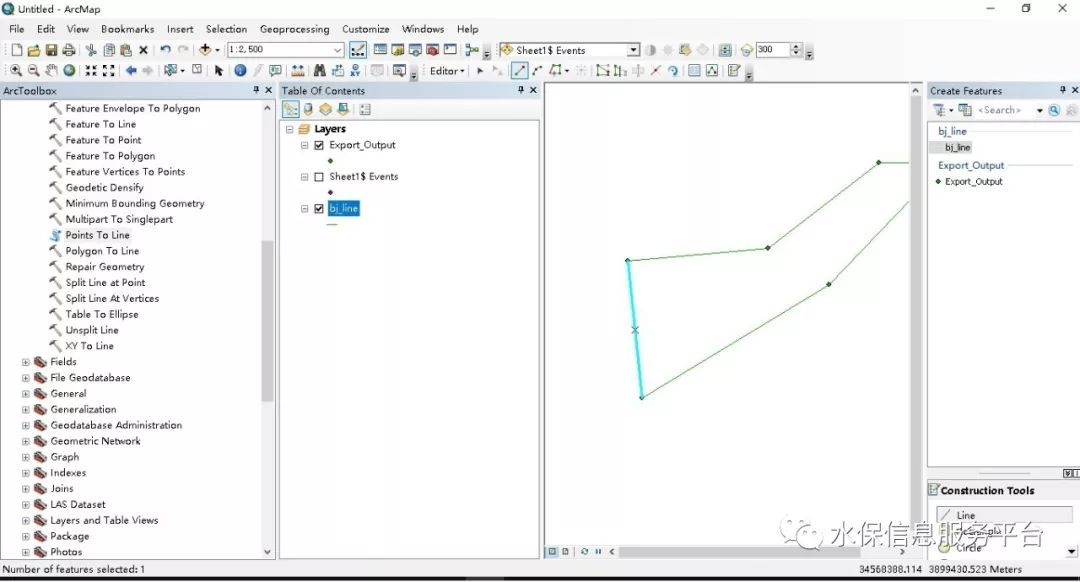
Task: Click the Split Tool icon on Editor toolbar
Action: pyautogui.click(x=655, y=70)
